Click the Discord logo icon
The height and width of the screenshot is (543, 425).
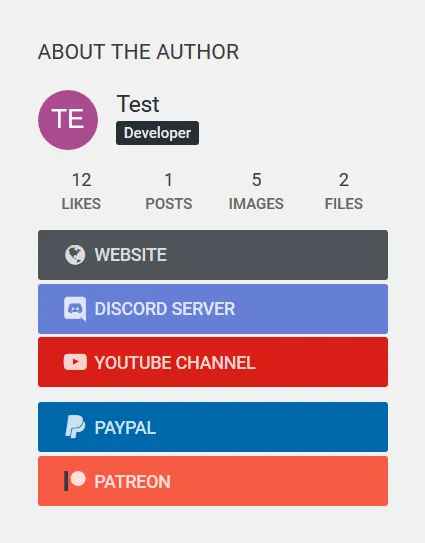coord(75,309)
